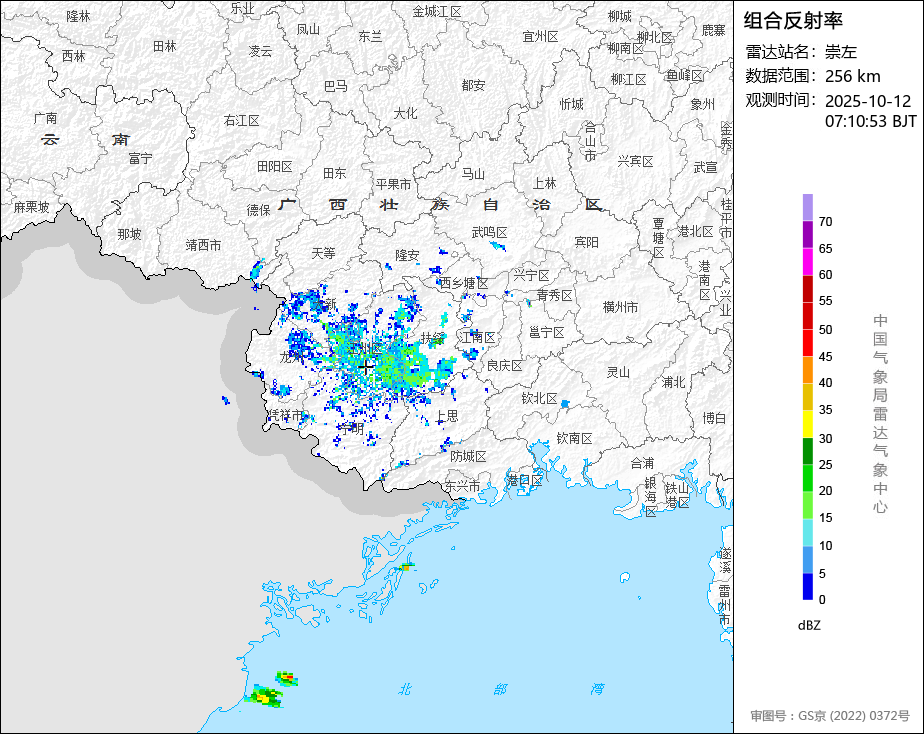Click the 审图号 GS京 (2022) 0372号 text

pos(830,716)
